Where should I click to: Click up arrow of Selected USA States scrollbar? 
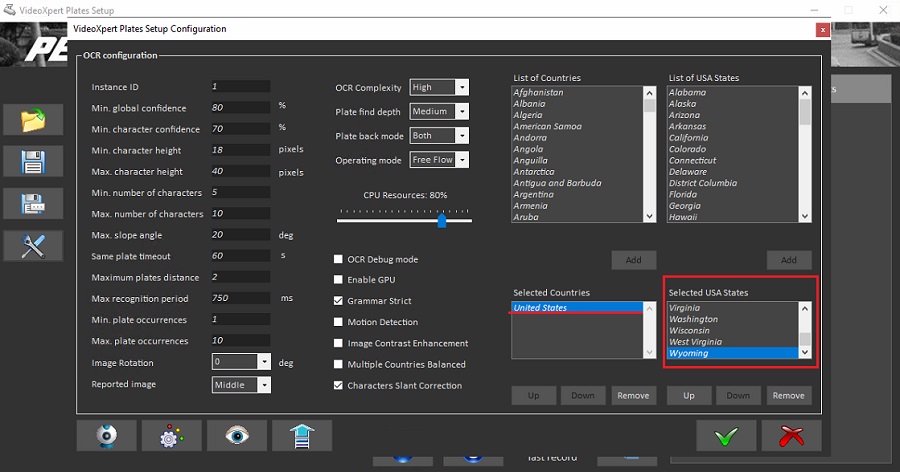point(805,308)
